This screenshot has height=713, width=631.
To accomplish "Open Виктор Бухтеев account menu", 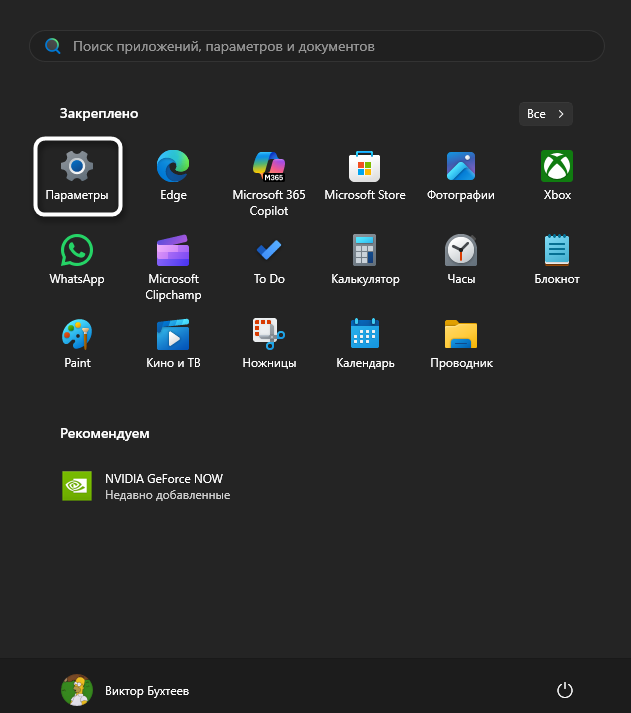I will click(125, 690).
